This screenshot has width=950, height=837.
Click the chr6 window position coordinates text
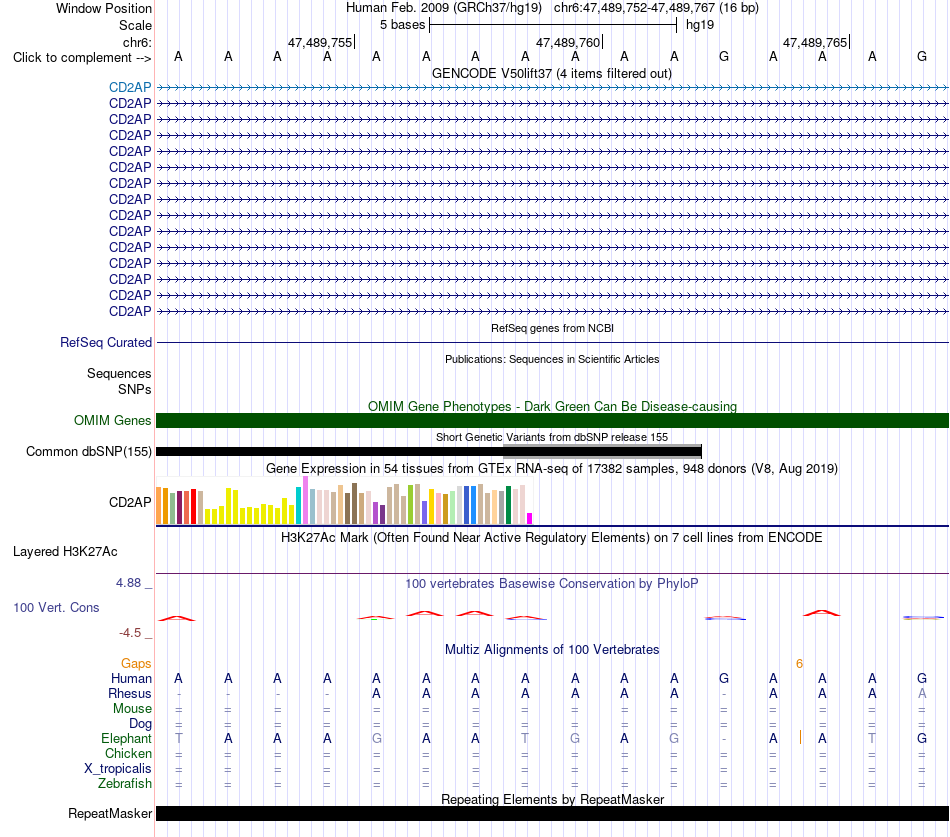pos(656,8)
